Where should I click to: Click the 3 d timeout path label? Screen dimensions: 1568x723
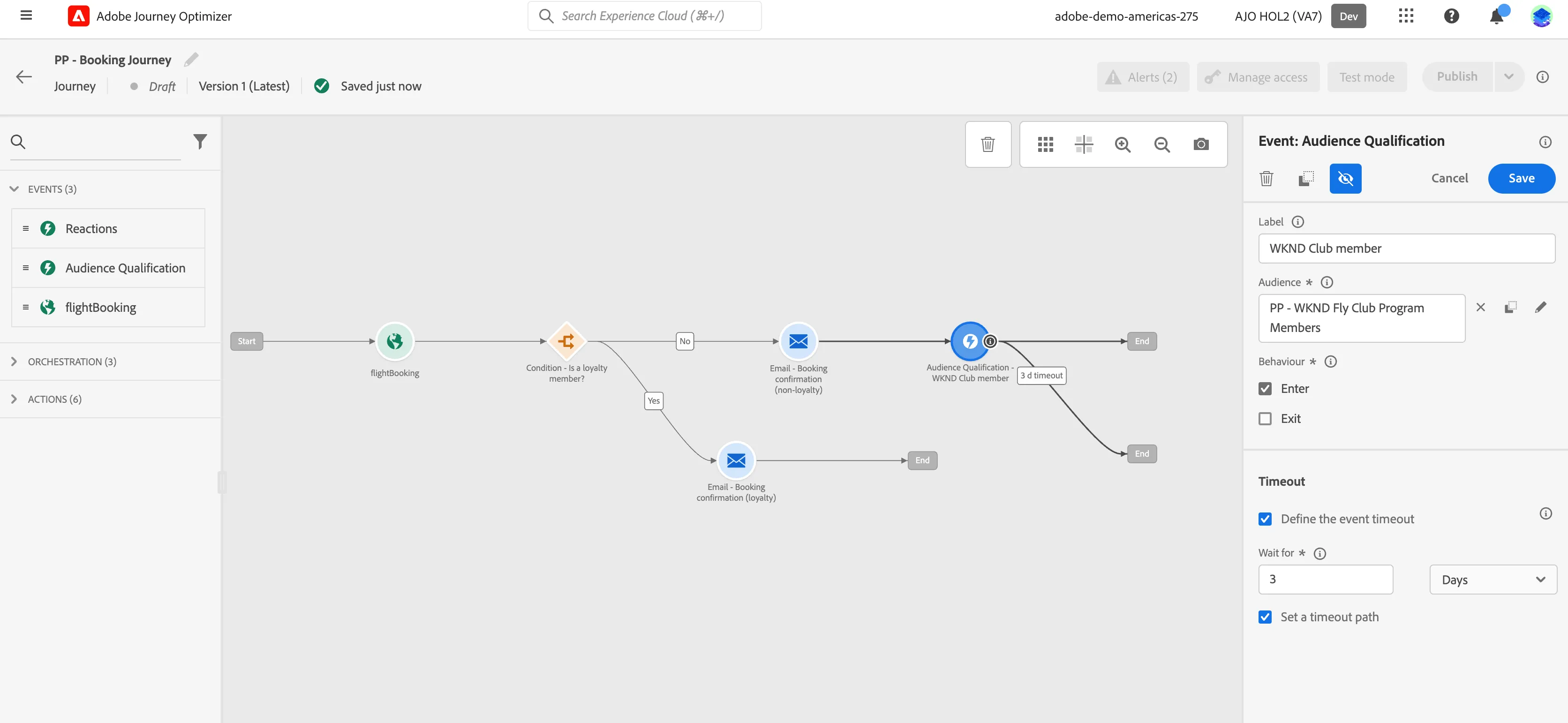pos(1041,376)
